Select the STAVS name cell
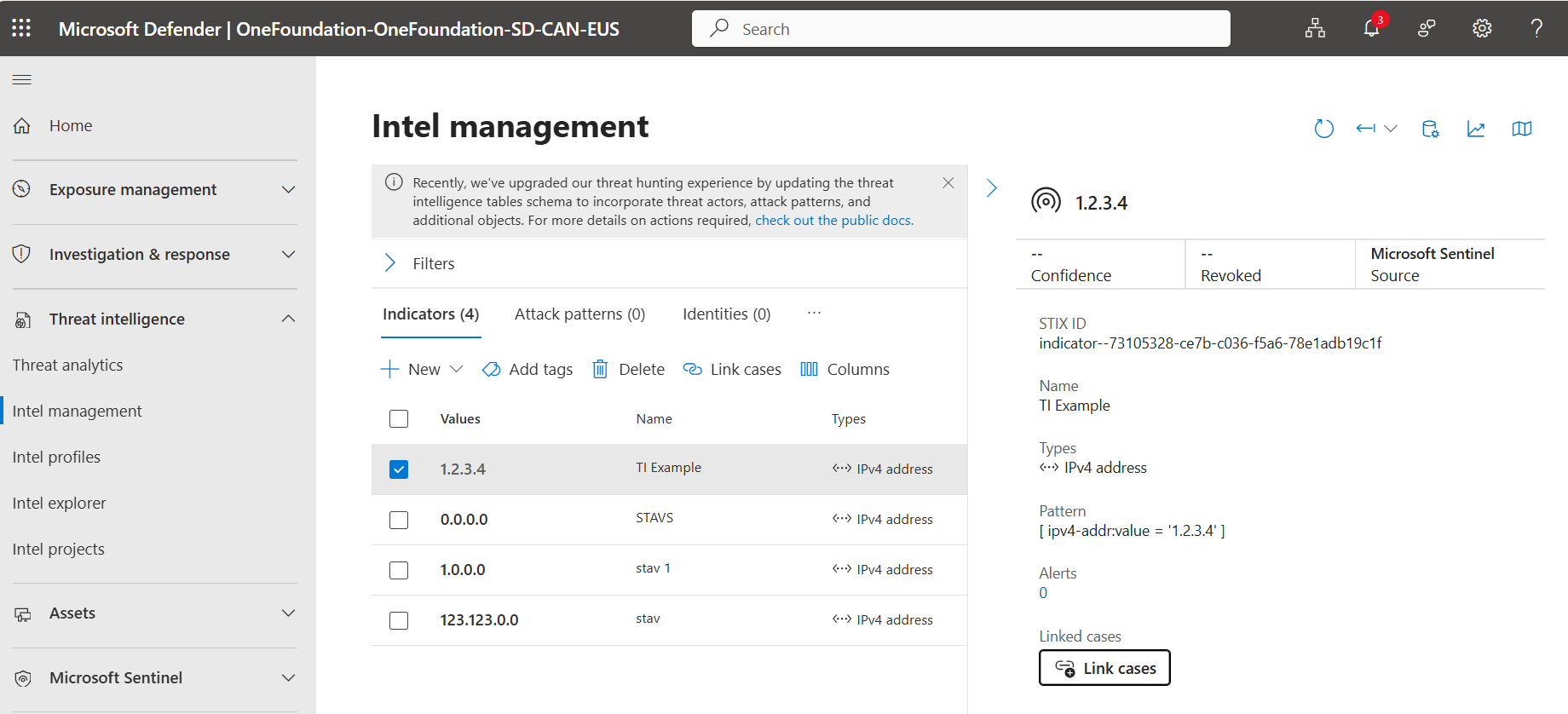Screen dimensions: 1568x714 [x=654, y=517]
